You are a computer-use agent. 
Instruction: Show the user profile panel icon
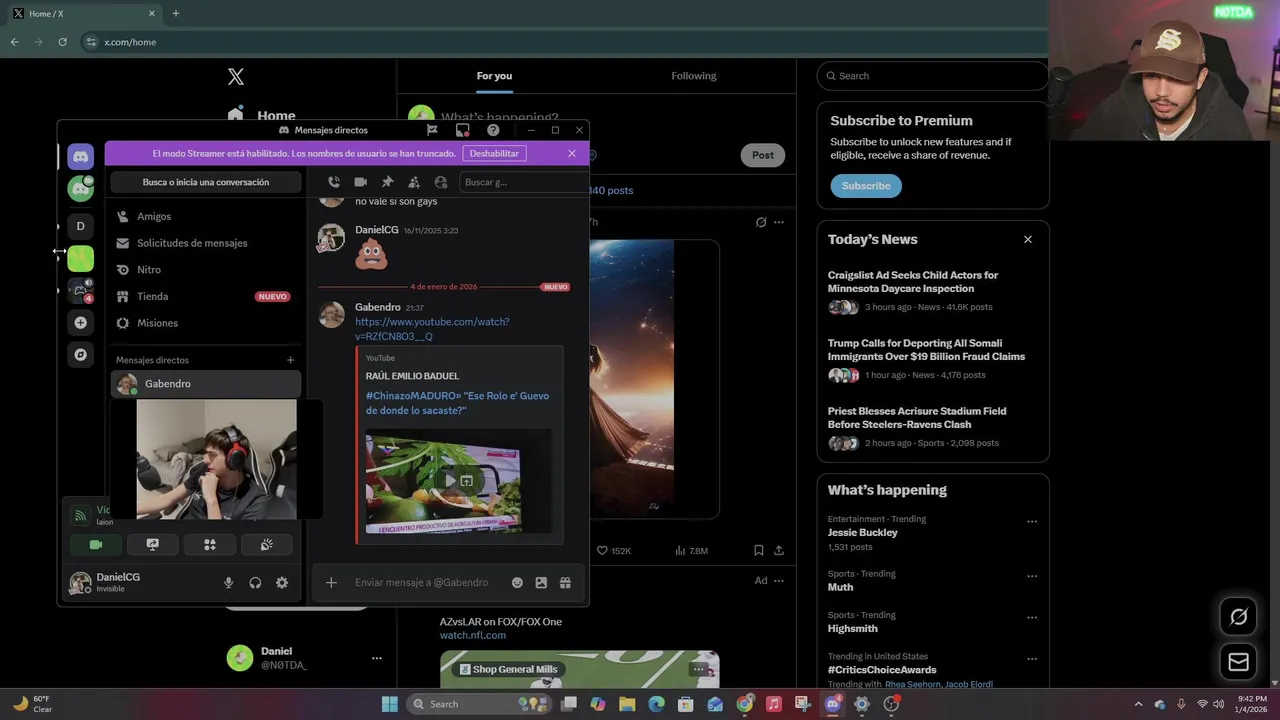tap(441, 182)
